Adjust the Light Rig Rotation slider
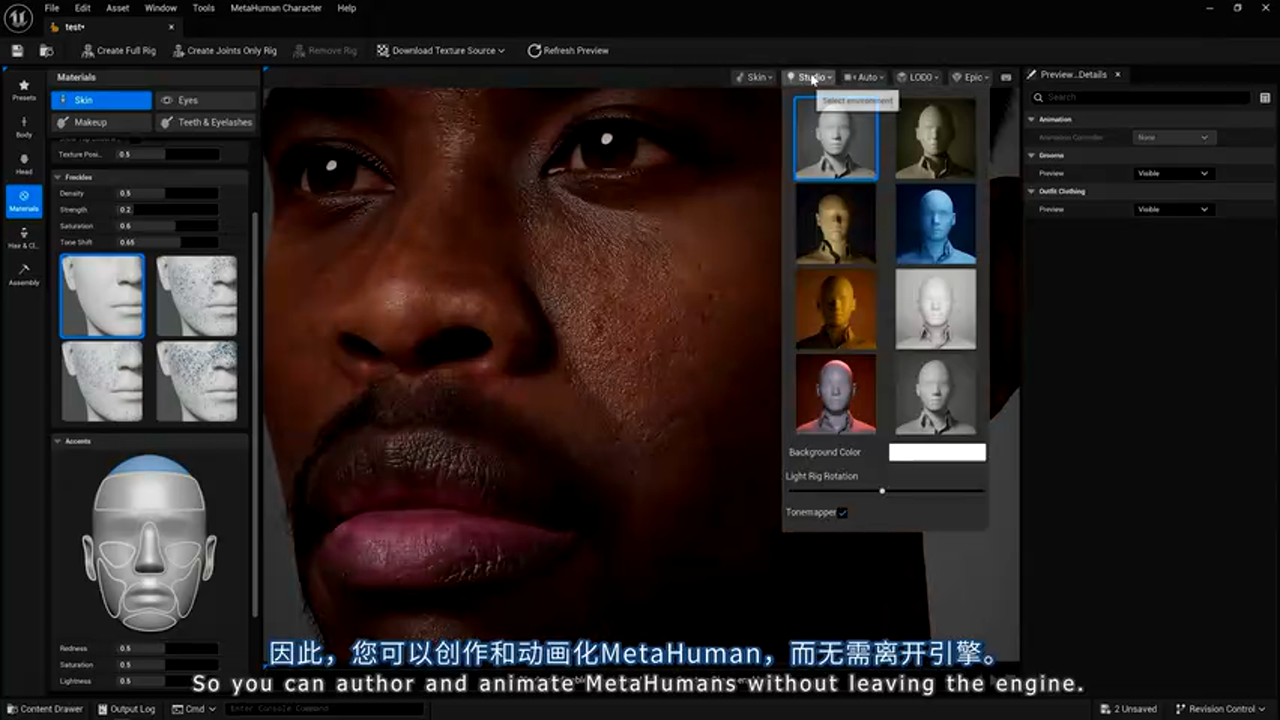Image resolution: width=1280 pixels, height=720 pixels. click(x=881, y=491)
